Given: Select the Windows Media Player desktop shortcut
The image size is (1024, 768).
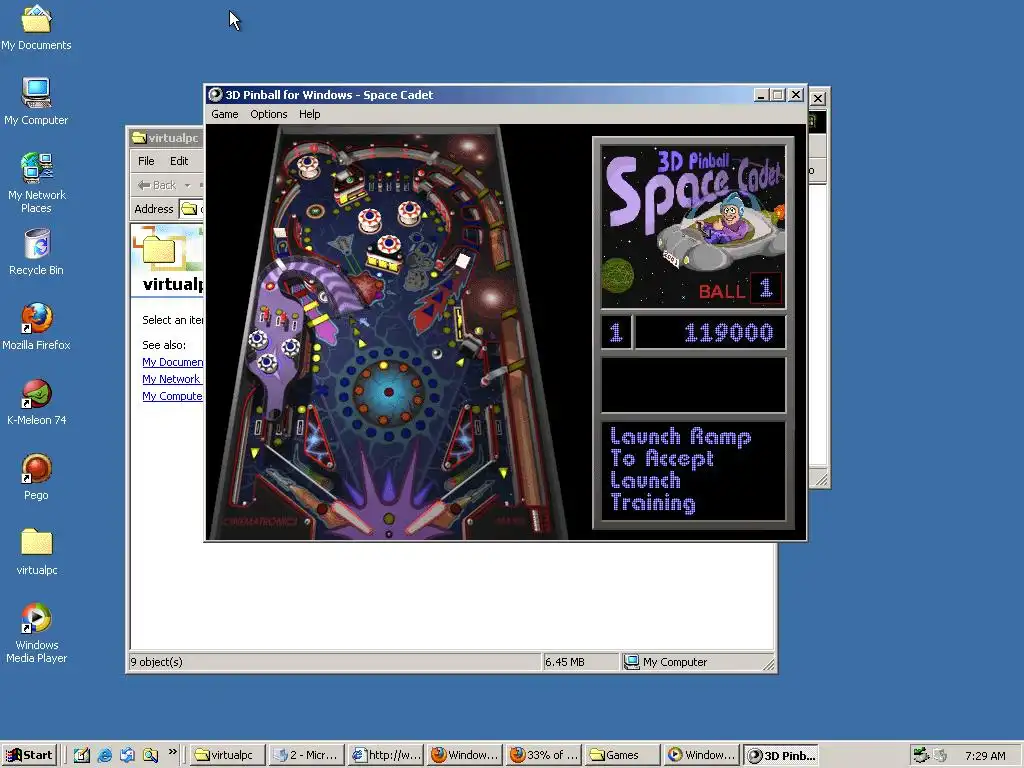Looking at the screenshot, I should tap(37, 633).
